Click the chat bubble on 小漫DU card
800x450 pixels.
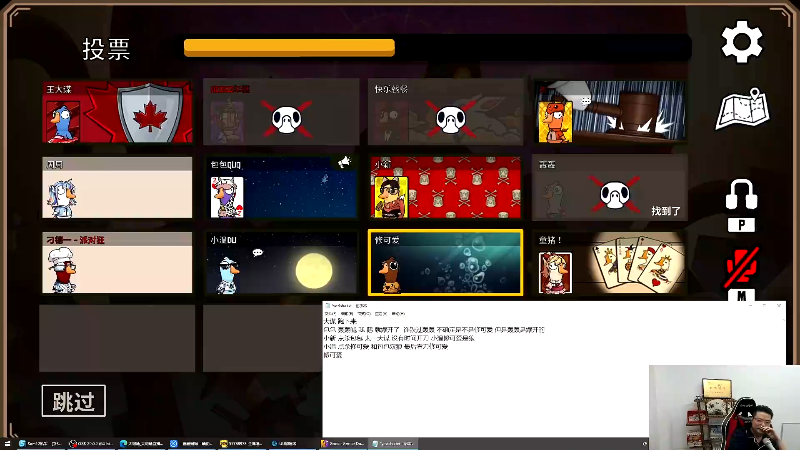click(x=258, y=253)
